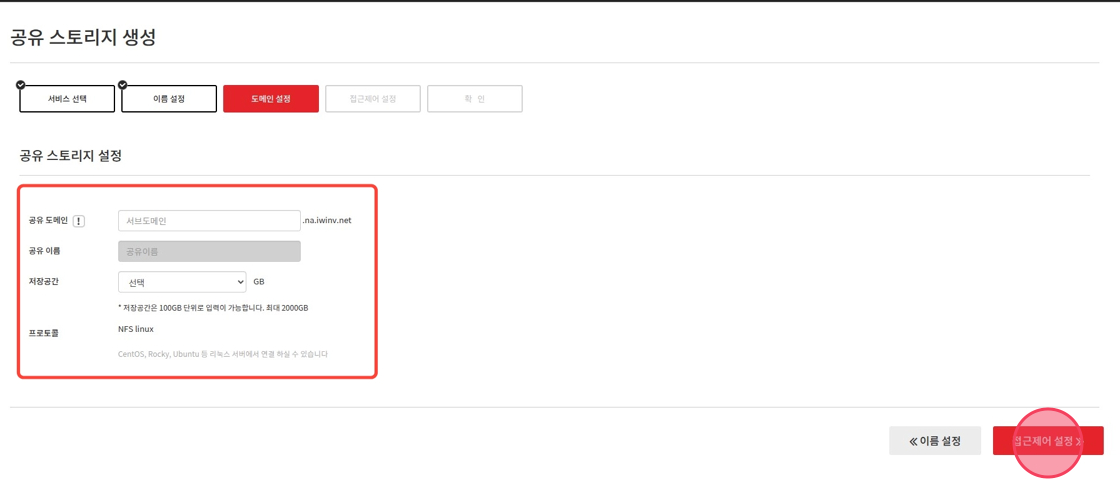Click the 저장공간은 100GB 단위 note text
Screen dimensions: 1120x495
coord(213,309)
